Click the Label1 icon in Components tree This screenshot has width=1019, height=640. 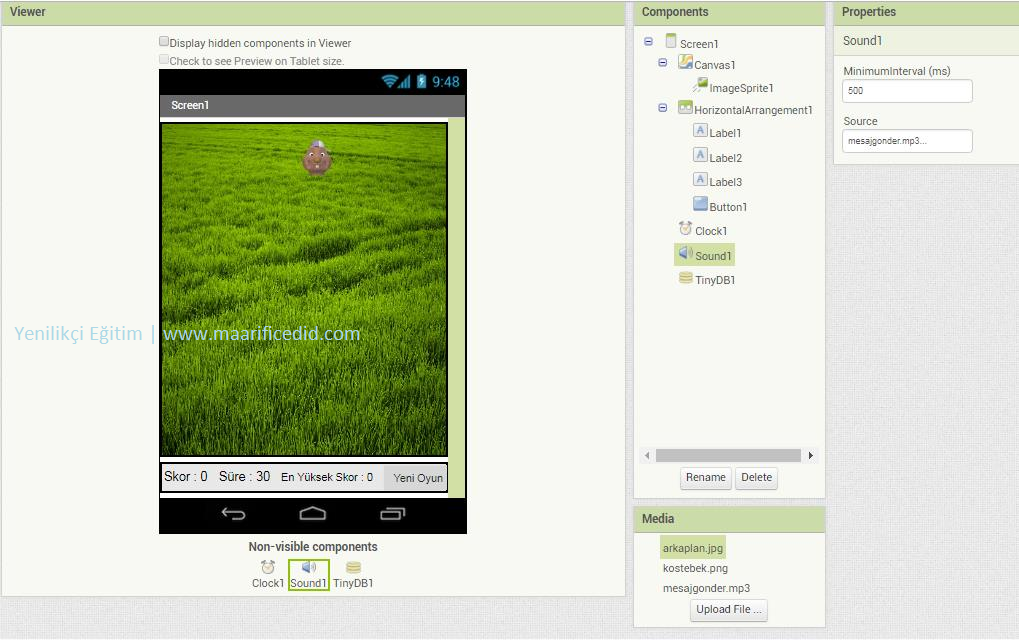(700, 130)
